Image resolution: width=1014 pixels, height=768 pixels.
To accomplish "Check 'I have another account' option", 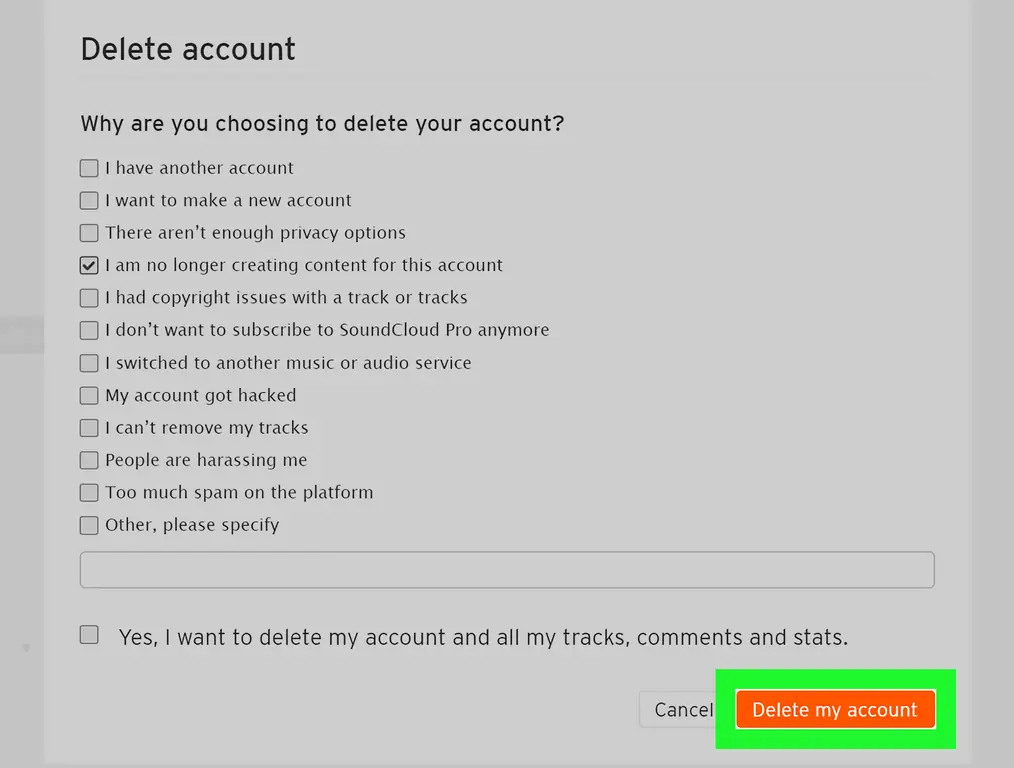I will (89, 168).
